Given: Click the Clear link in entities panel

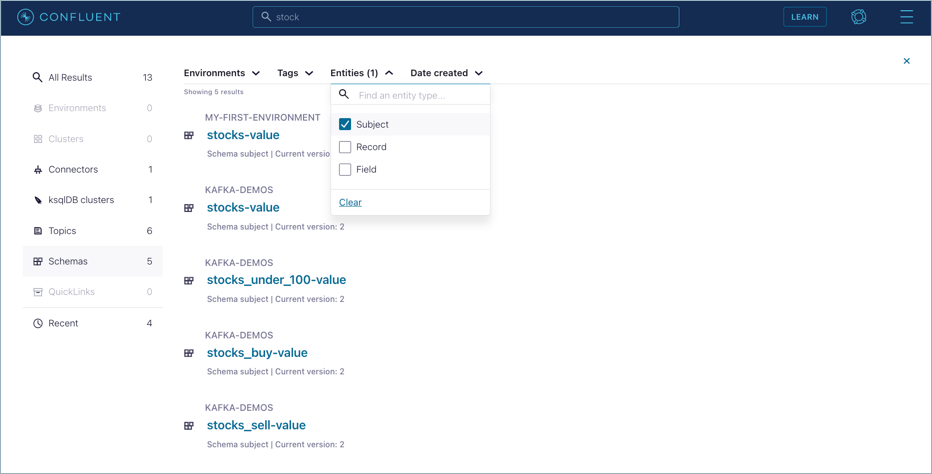Looking at the screenshot, I should point(350,202).
